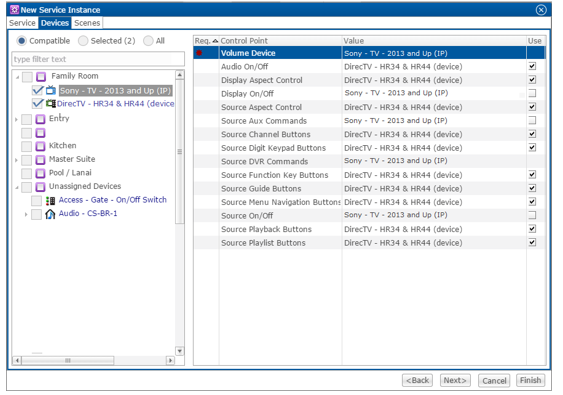Click the device tree vertical scrollbar thumb
This screenshot has width=563, height=395.
pyautogui.click(x=180, y=151)
